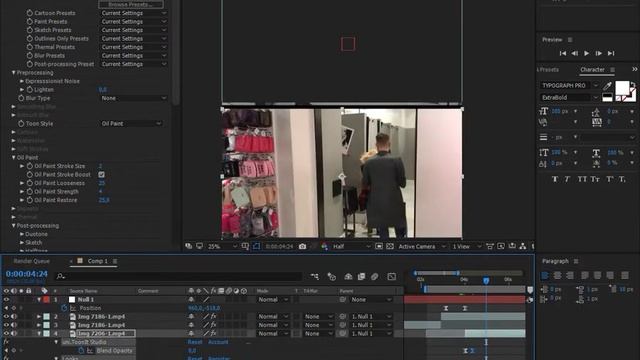The image size is (640, 360).
Task: Open the white fill color swatch
Action: click(622, 87)
